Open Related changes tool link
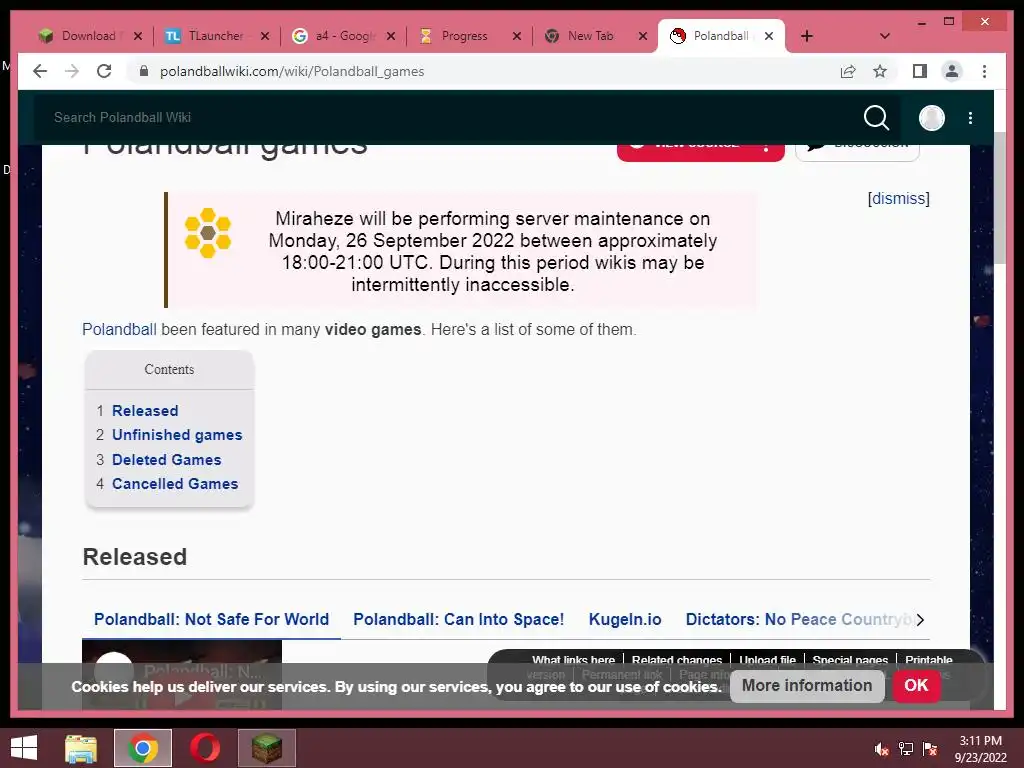 click(x=677, y=660)
